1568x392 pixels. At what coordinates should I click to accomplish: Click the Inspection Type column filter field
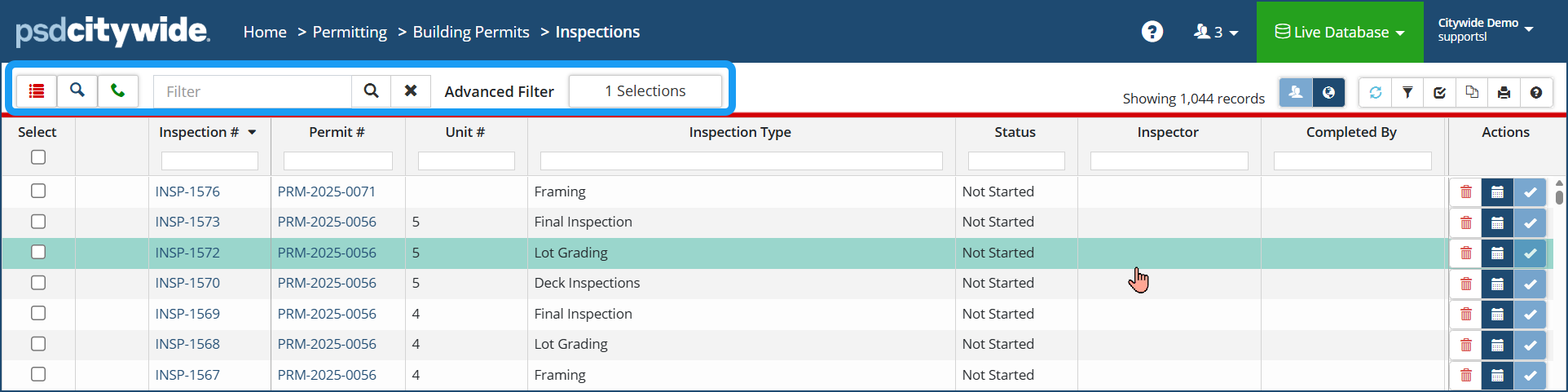click(741, 161)
